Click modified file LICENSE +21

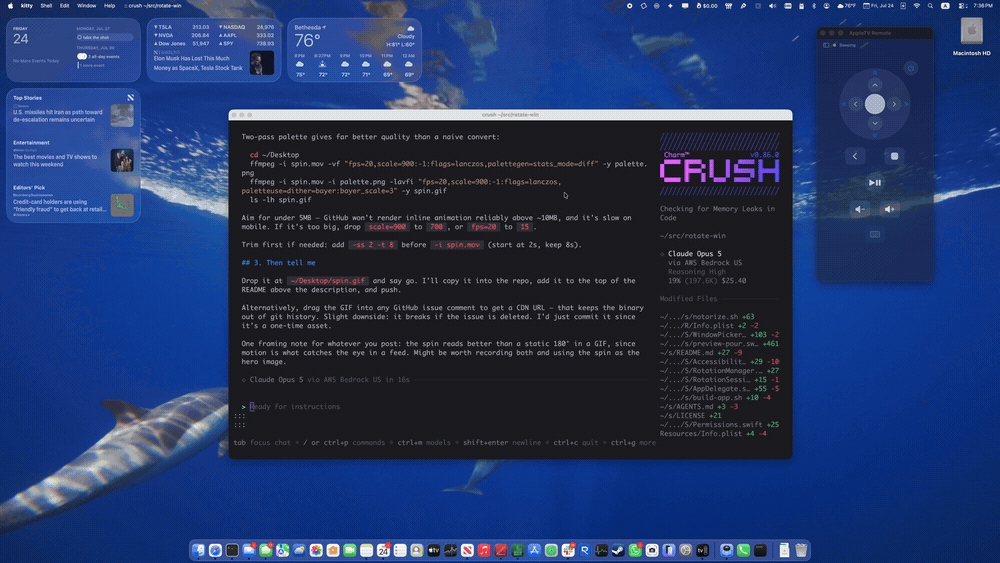(x=691, y=416)
